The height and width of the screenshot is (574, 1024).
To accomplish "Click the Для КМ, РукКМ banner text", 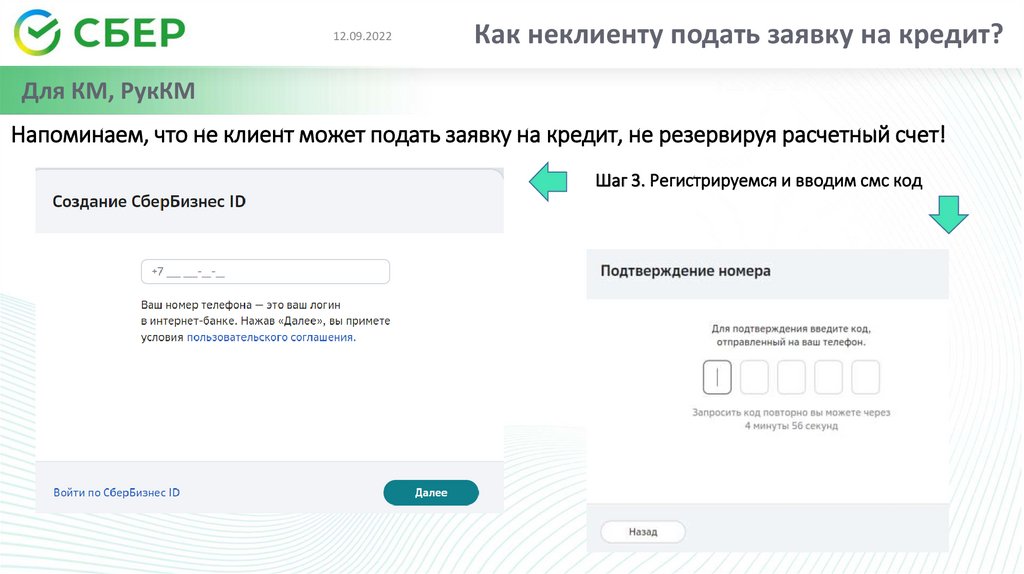I will pyautogui.click(x=108, y=91).
